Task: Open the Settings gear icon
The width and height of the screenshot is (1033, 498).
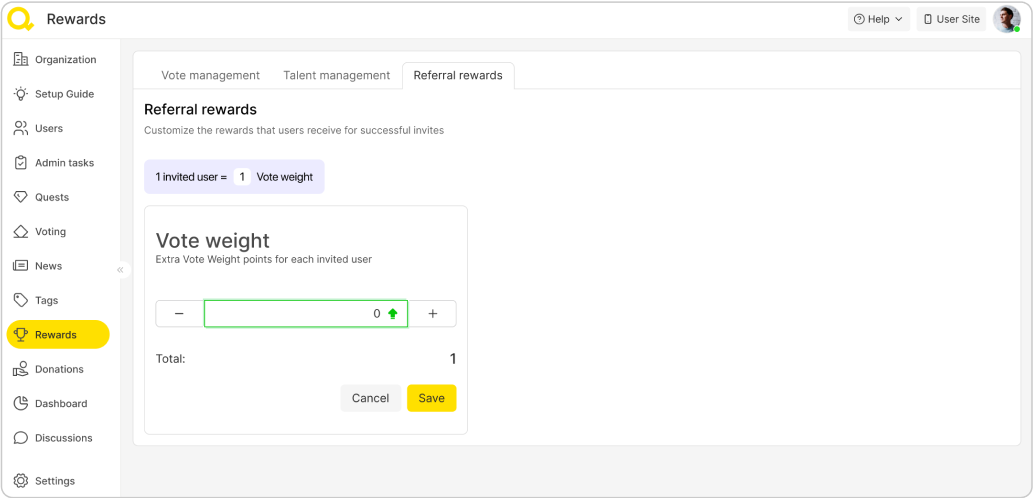Action: [20, 481]
